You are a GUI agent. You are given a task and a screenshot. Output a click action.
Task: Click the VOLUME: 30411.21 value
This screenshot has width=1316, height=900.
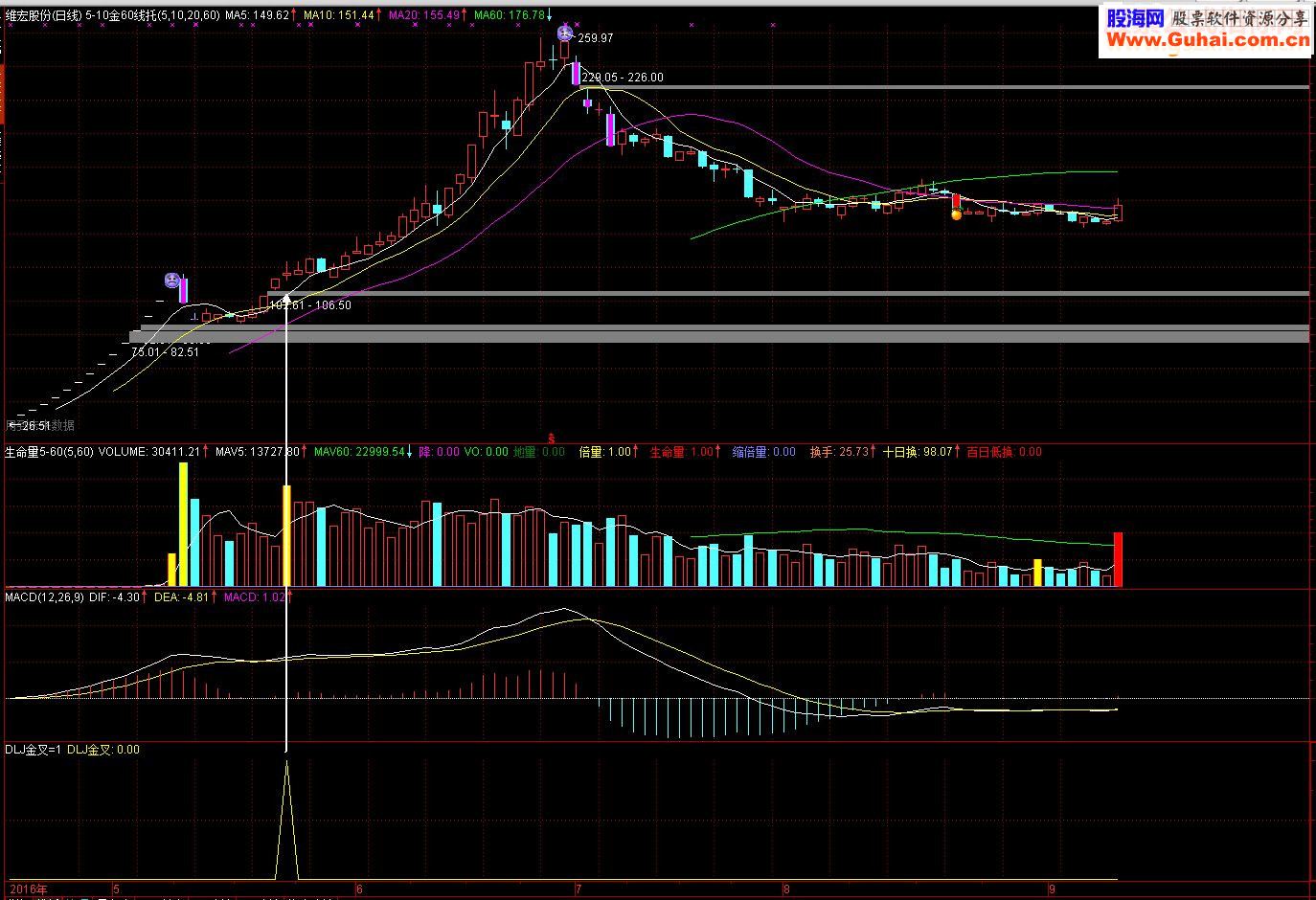149,452
